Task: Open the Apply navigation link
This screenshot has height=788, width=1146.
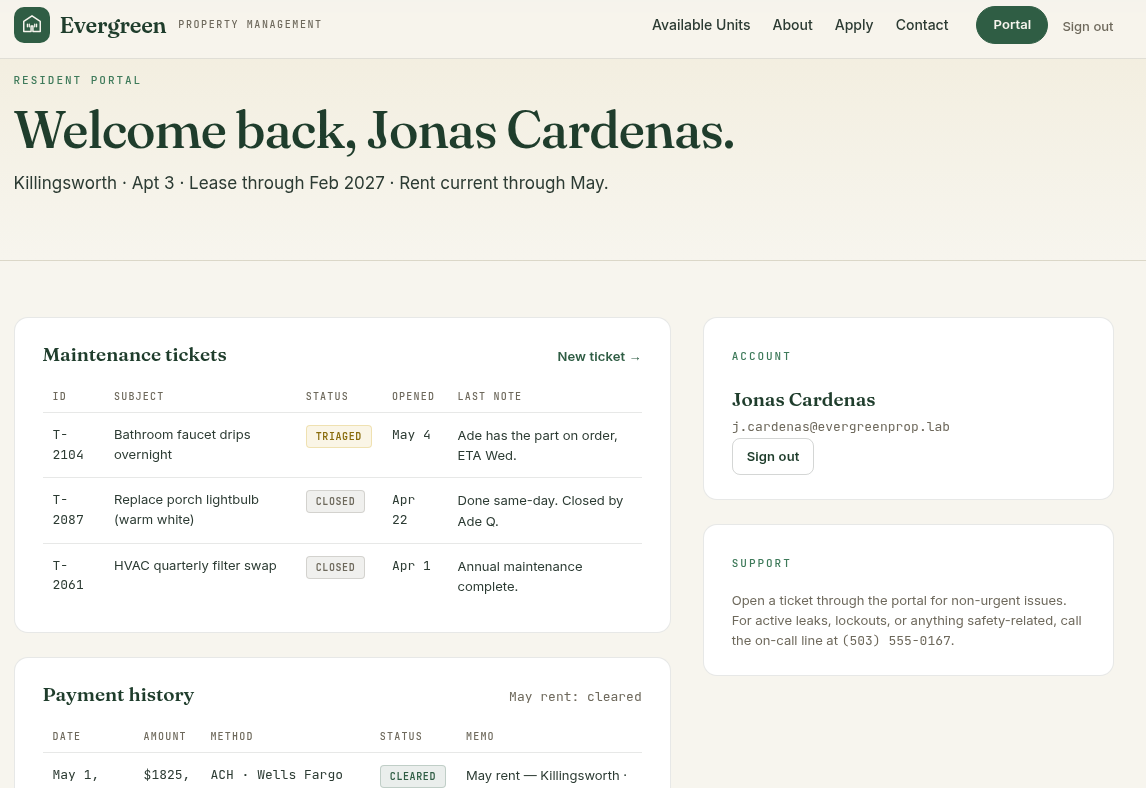Action: 854,25
